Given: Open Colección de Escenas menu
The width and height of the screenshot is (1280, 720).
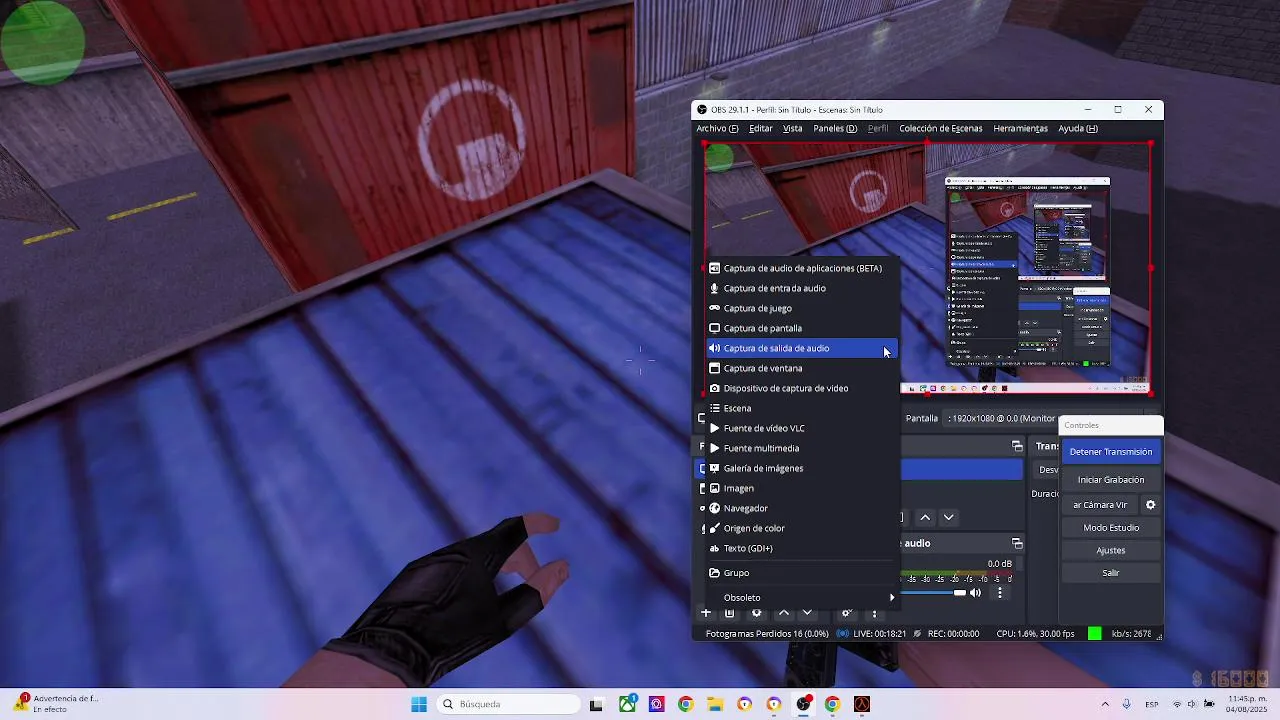Looking at the screenshot, I should point(940,128).
